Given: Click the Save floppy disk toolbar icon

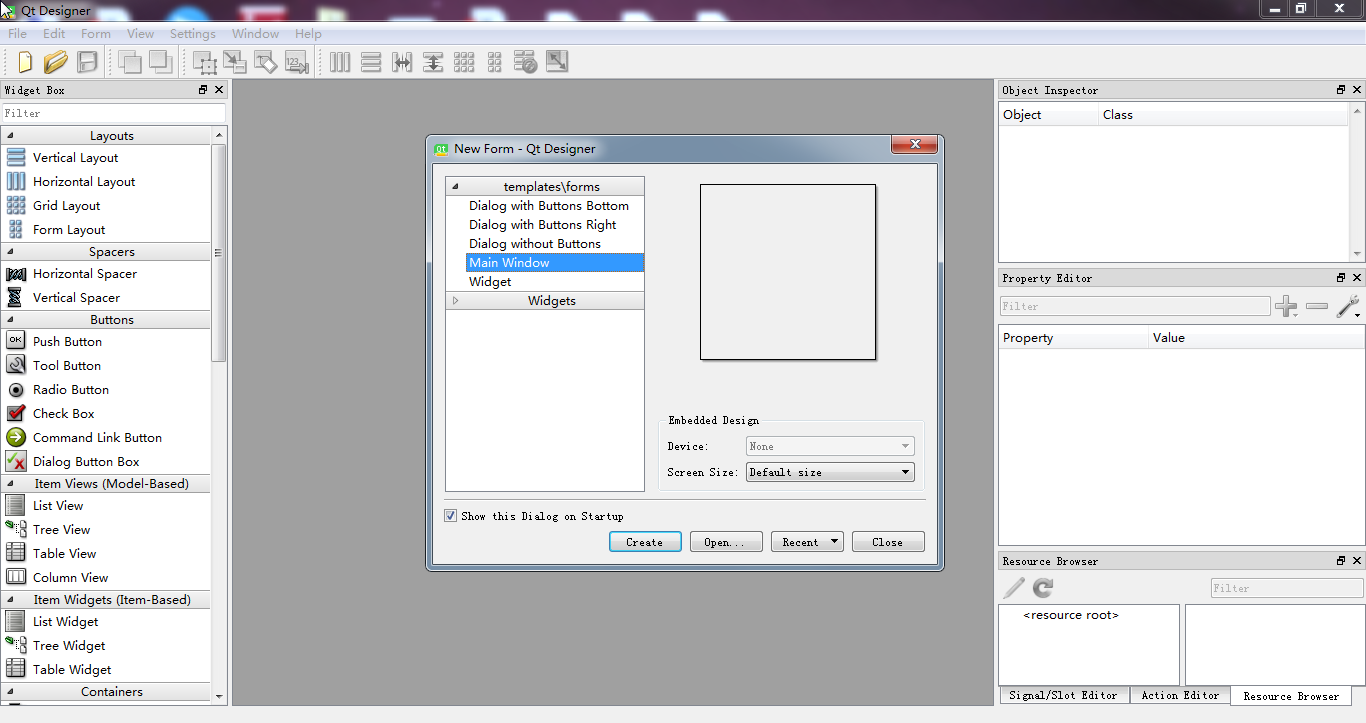Looking at the screenshot, I should (x=87, y=62).
